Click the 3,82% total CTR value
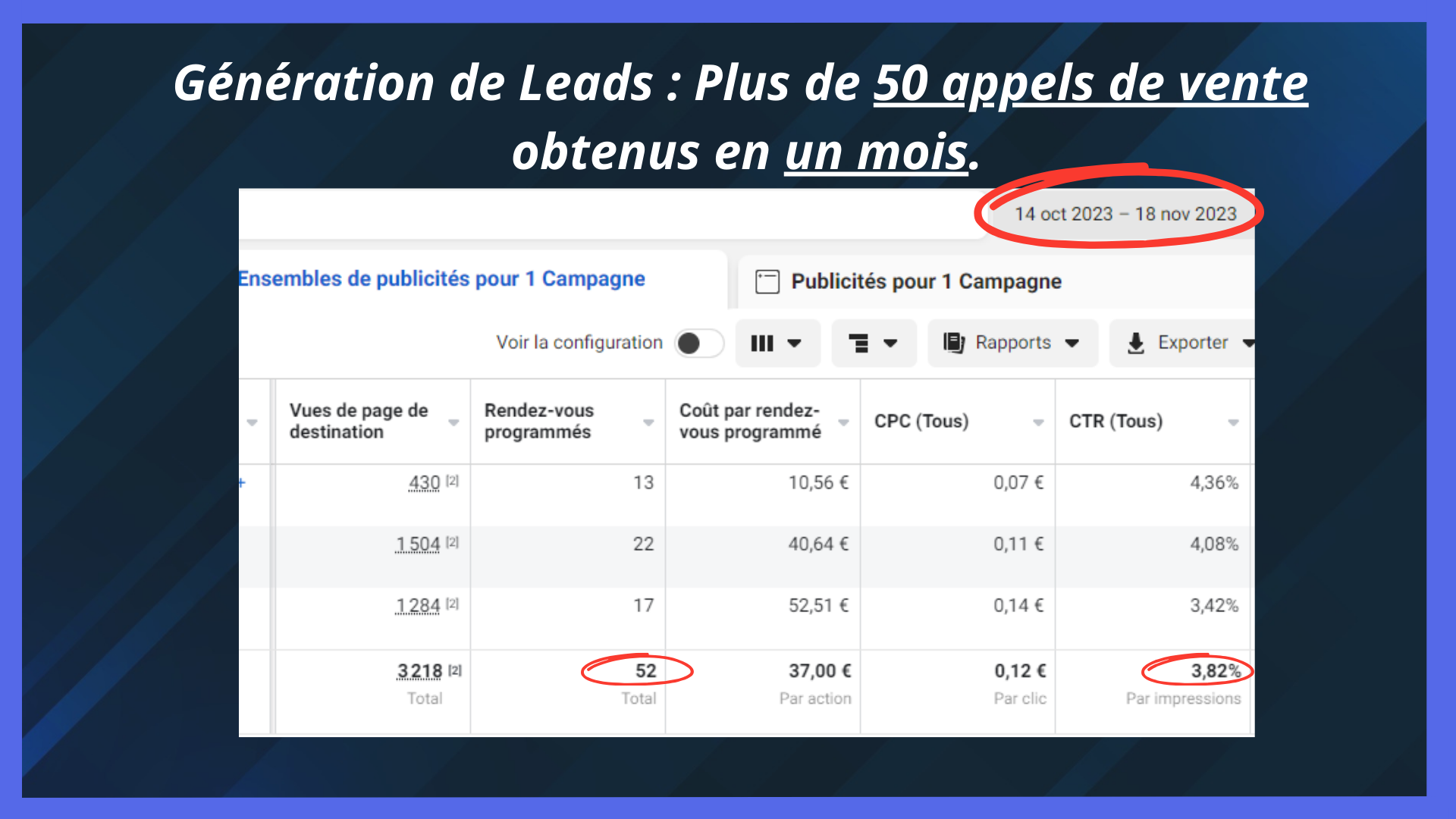Viewport: 1456px width, 819px height. tap(1216, 671)
